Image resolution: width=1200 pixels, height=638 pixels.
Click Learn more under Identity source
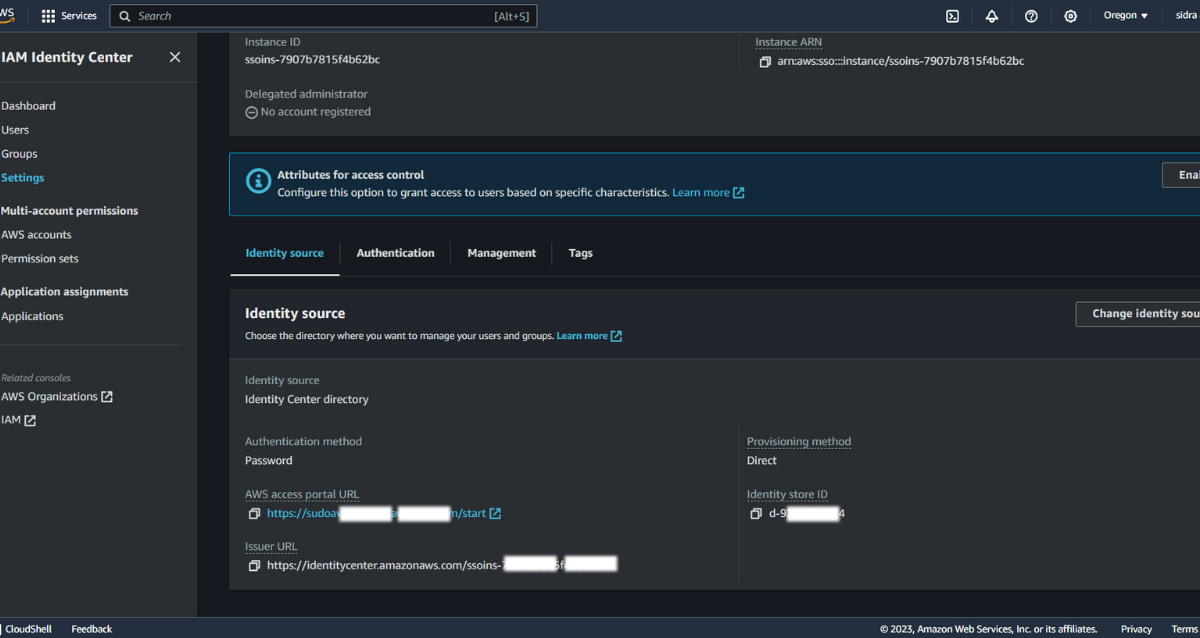(589, 336)
